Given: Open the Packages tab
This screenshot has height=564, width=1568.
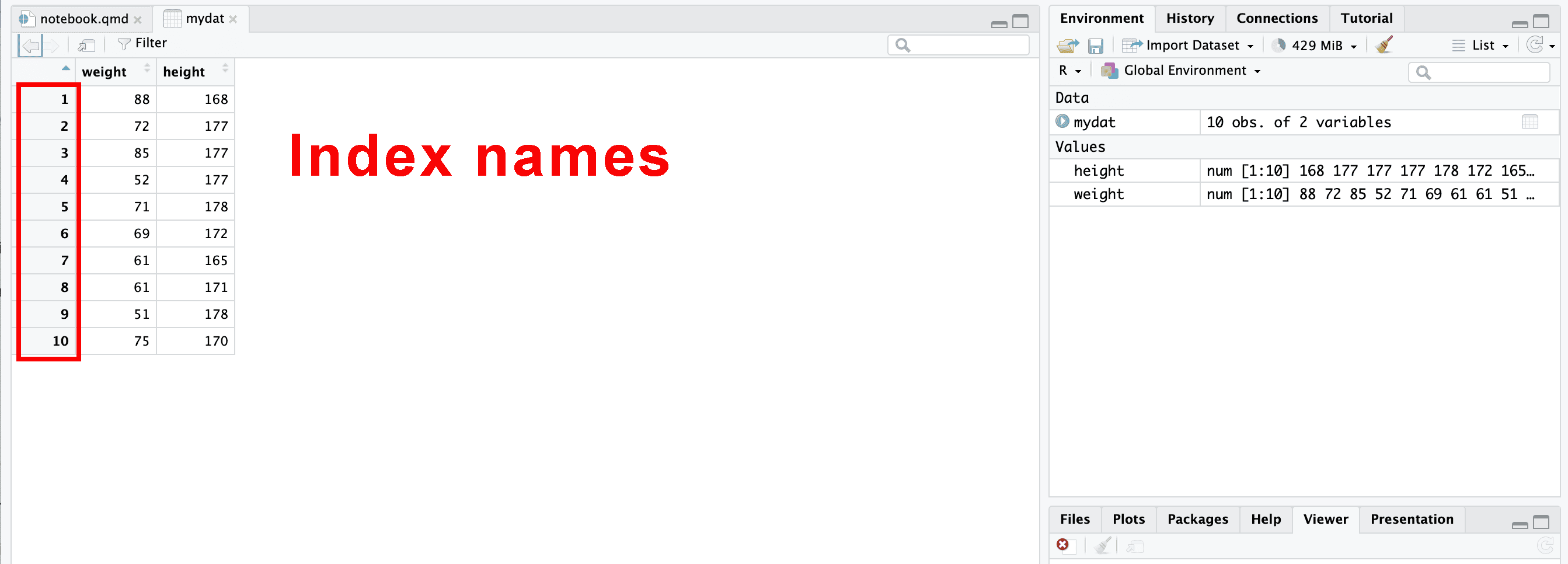Looking at the screenshot, I should click(x=1197, y=519).
